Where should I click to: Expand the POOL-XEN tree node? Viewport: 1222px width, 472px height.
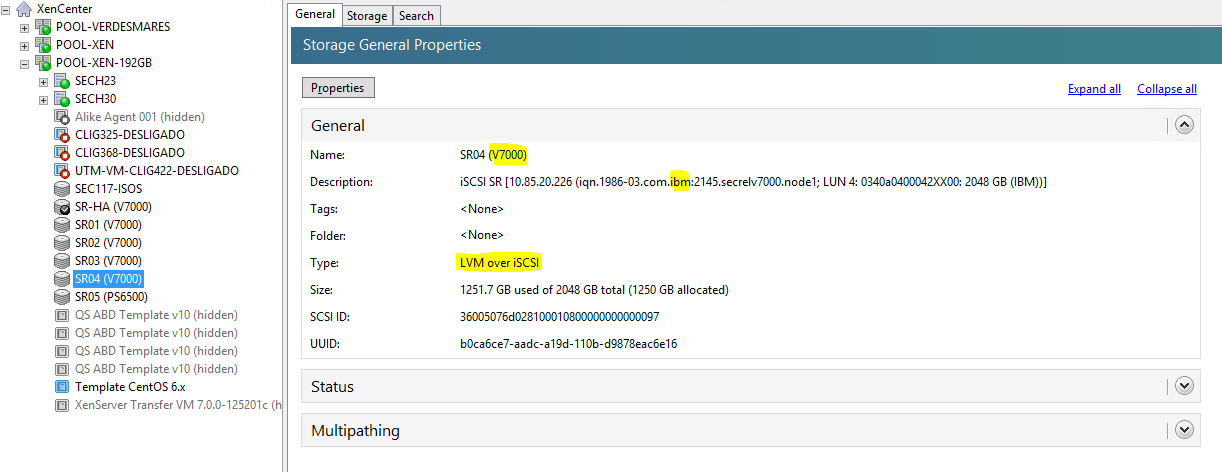coord(25,45)
